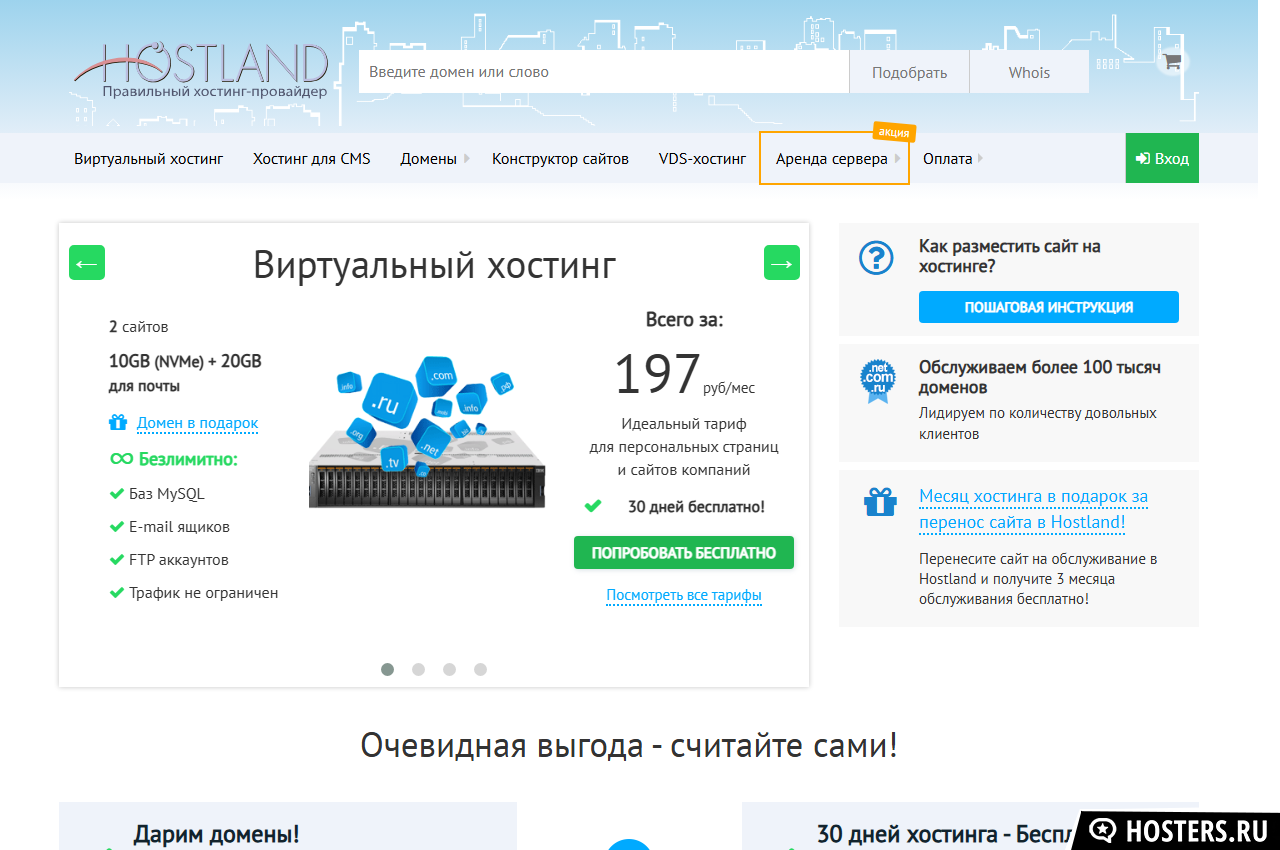
Task: Advance carousel with right arrow
Action: click(782, 263)
